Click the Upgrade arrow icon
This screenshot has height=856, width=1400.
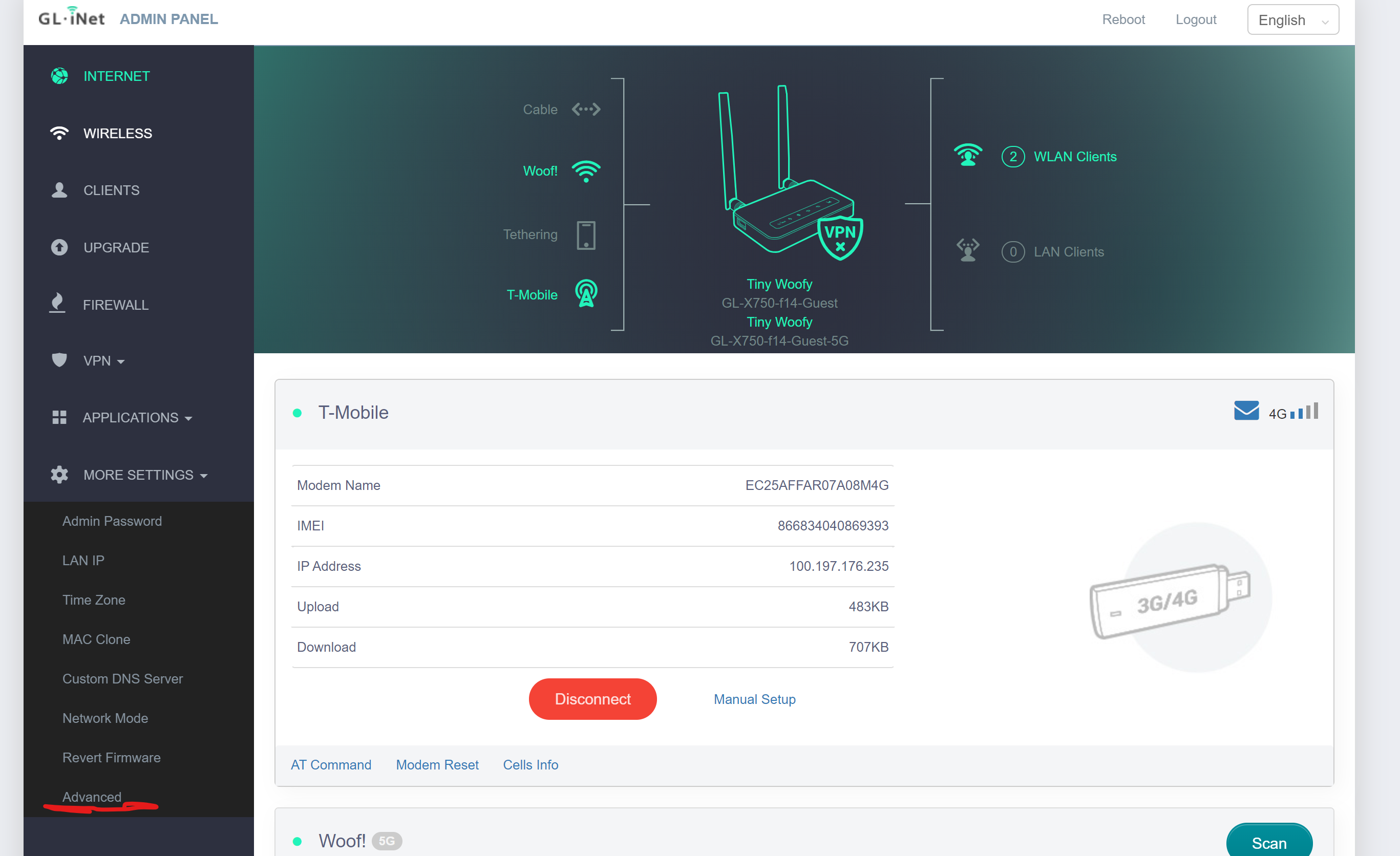pos(59,248)
